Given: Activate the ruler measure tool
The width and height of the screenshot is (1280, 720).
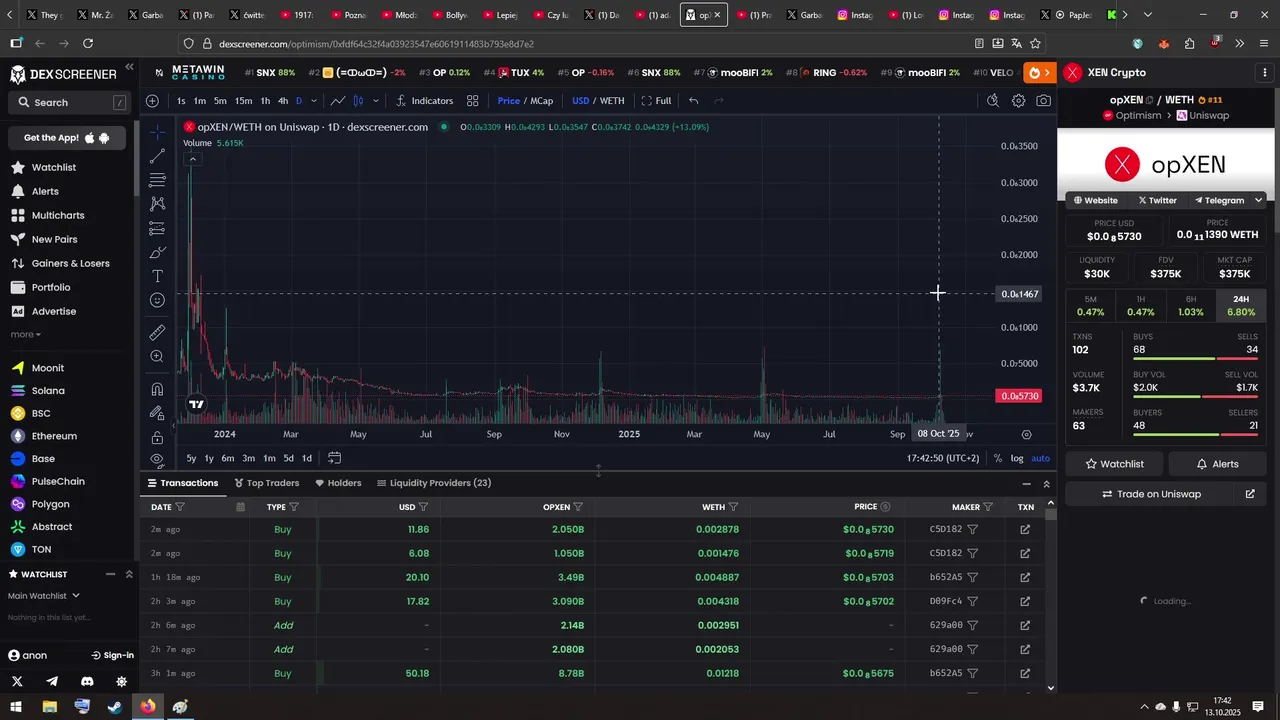Looking at the screenshot, I should click(x=157, y=332).
